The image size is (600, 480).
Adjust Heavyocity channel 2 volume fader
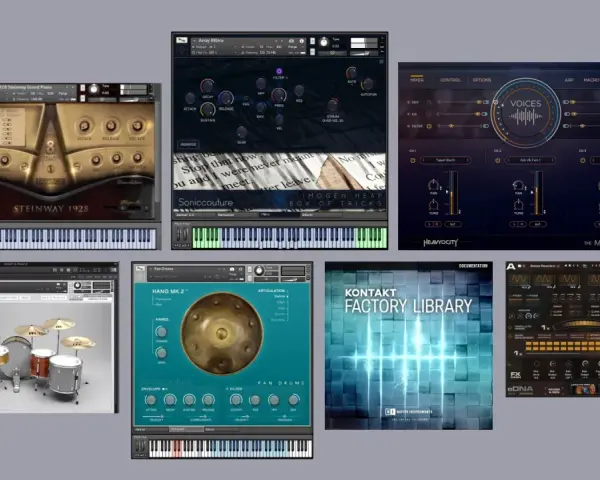(538, 194)
